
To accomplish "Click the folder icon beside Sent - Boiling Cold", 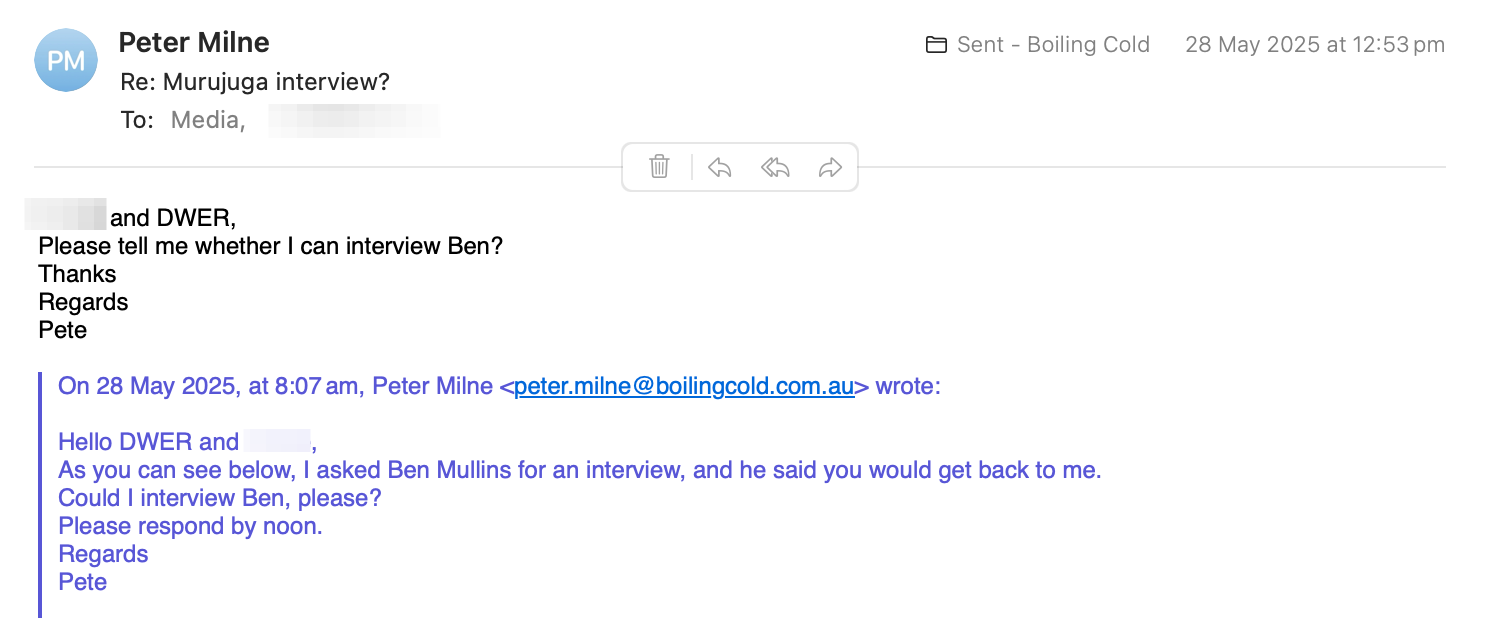I will click(936, 45).
